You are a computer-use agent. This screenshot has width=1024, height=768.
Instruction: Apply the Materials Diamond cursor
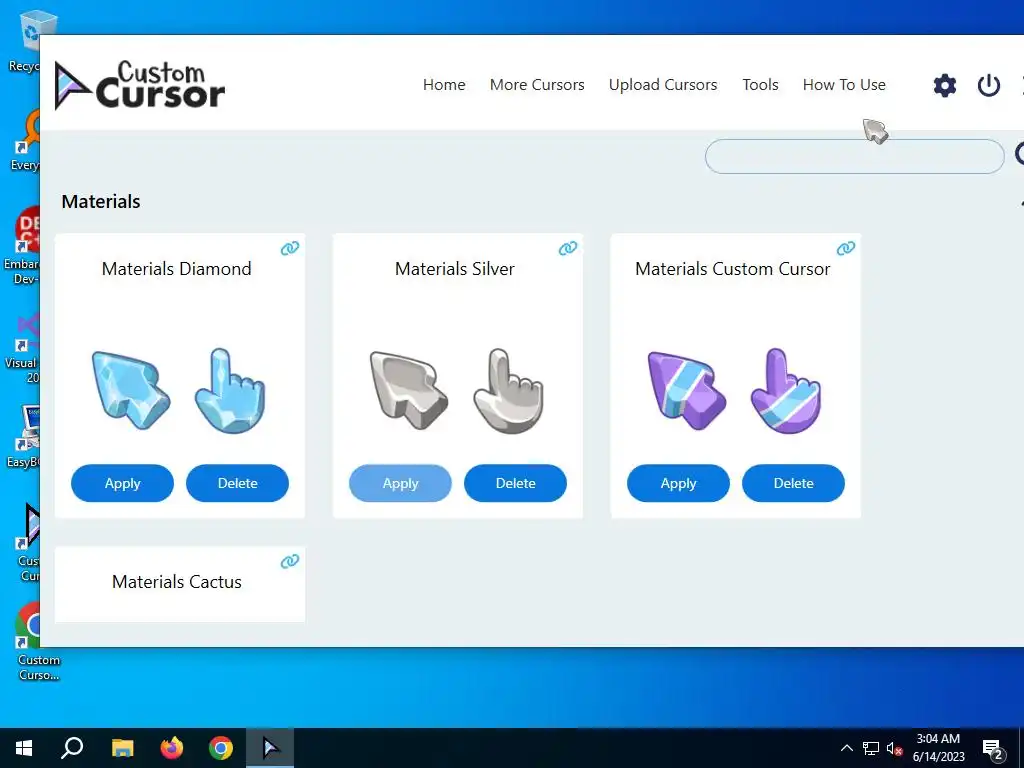pos(122,483)
